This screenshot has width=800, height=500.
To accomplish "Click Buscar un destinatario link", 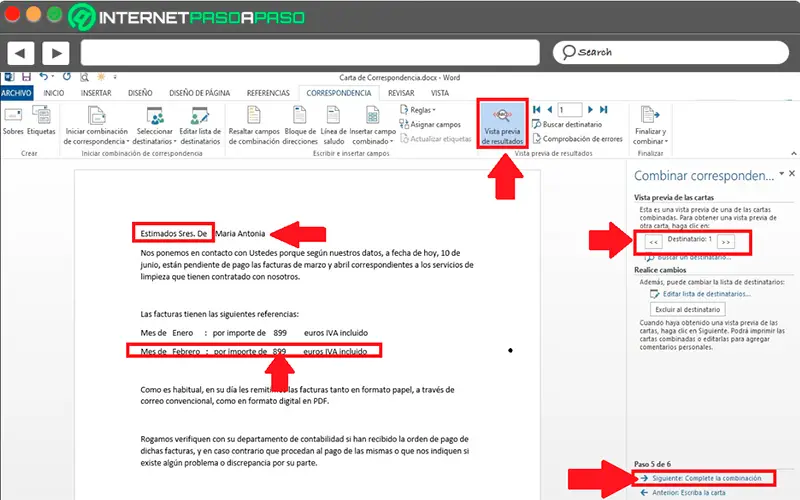I will click(689, 257).
